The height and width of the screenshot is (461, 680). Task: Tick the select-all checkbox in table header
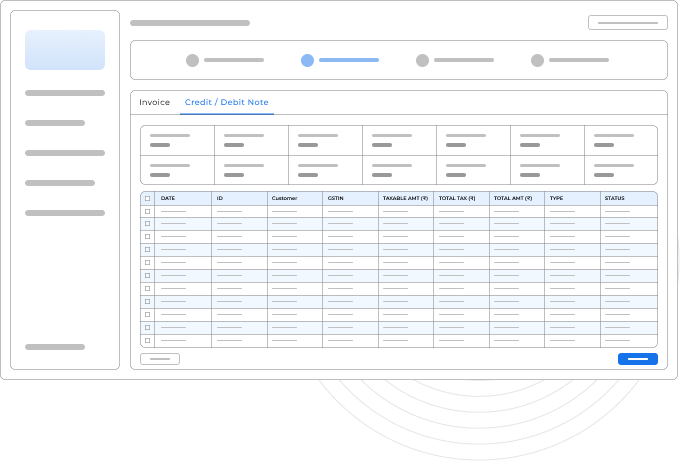(x=147, y=199)
